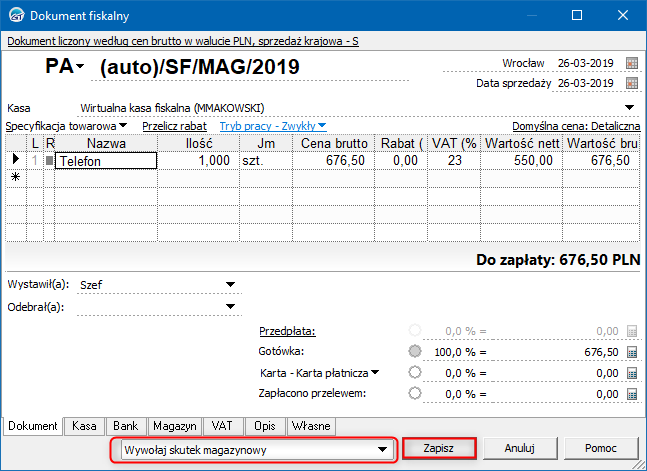Image resolution: width=647 pixels, height=471 pixels.
Task: Open calendar icon next to Wrocław date
Action: coord(632,63)
